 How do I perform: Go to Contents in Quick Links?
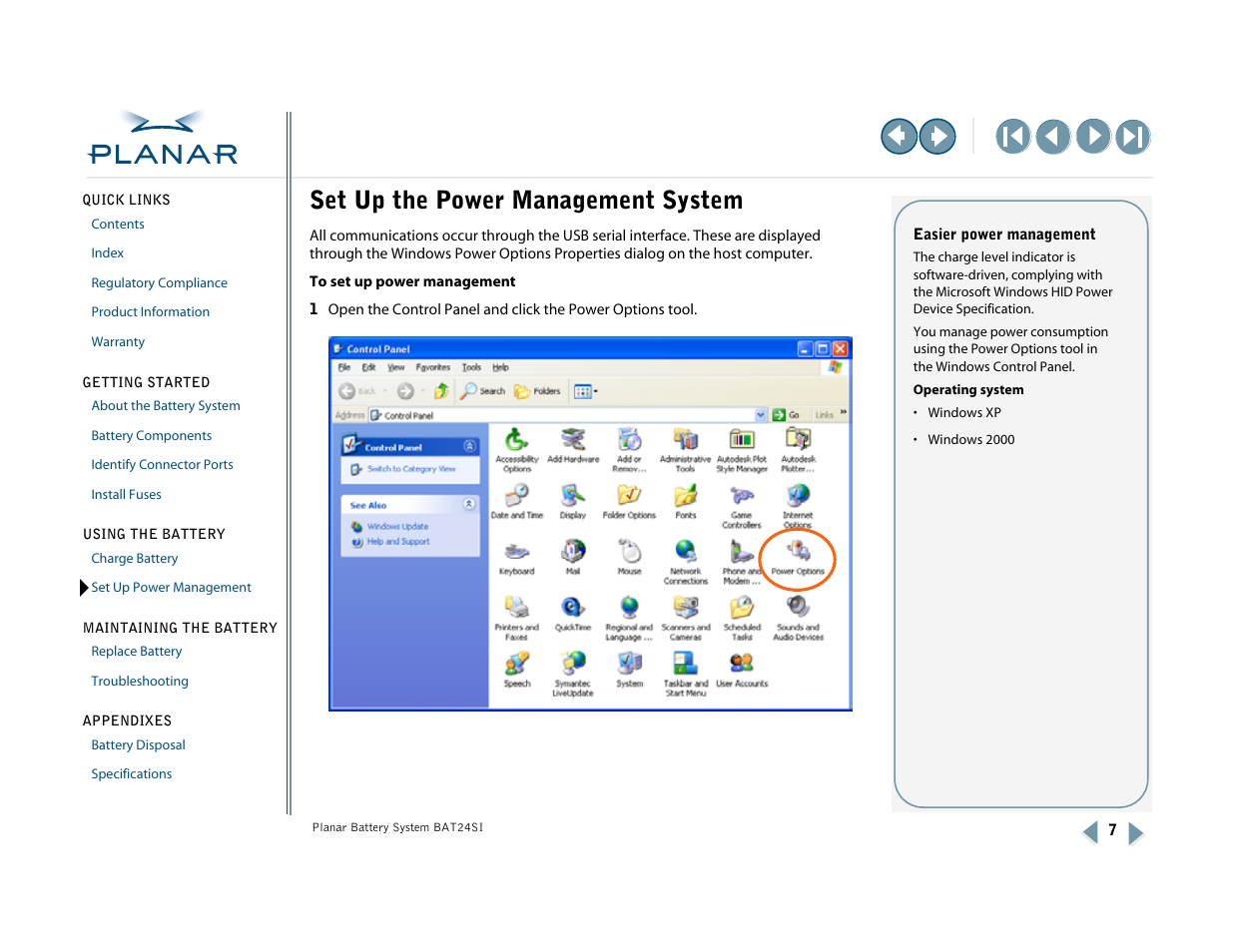118,225
